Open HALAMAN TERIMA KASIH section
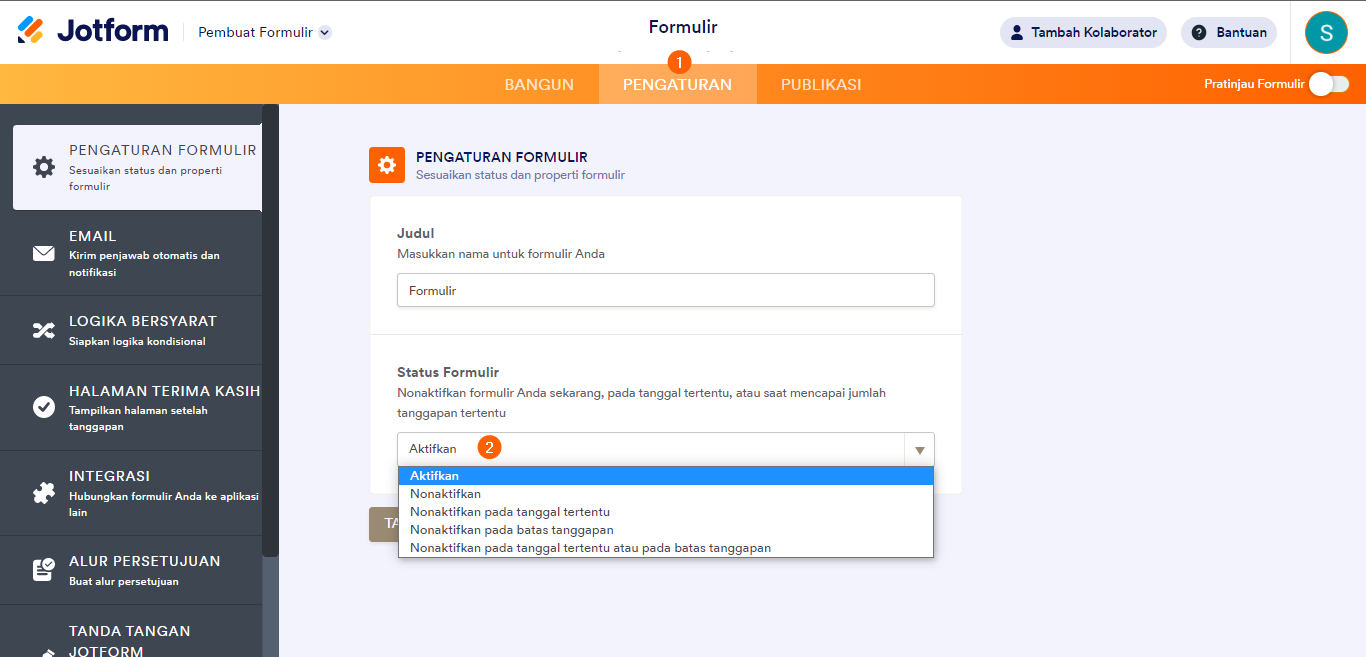This screenshot has height=657, width=1366. (x=131, y=407)
